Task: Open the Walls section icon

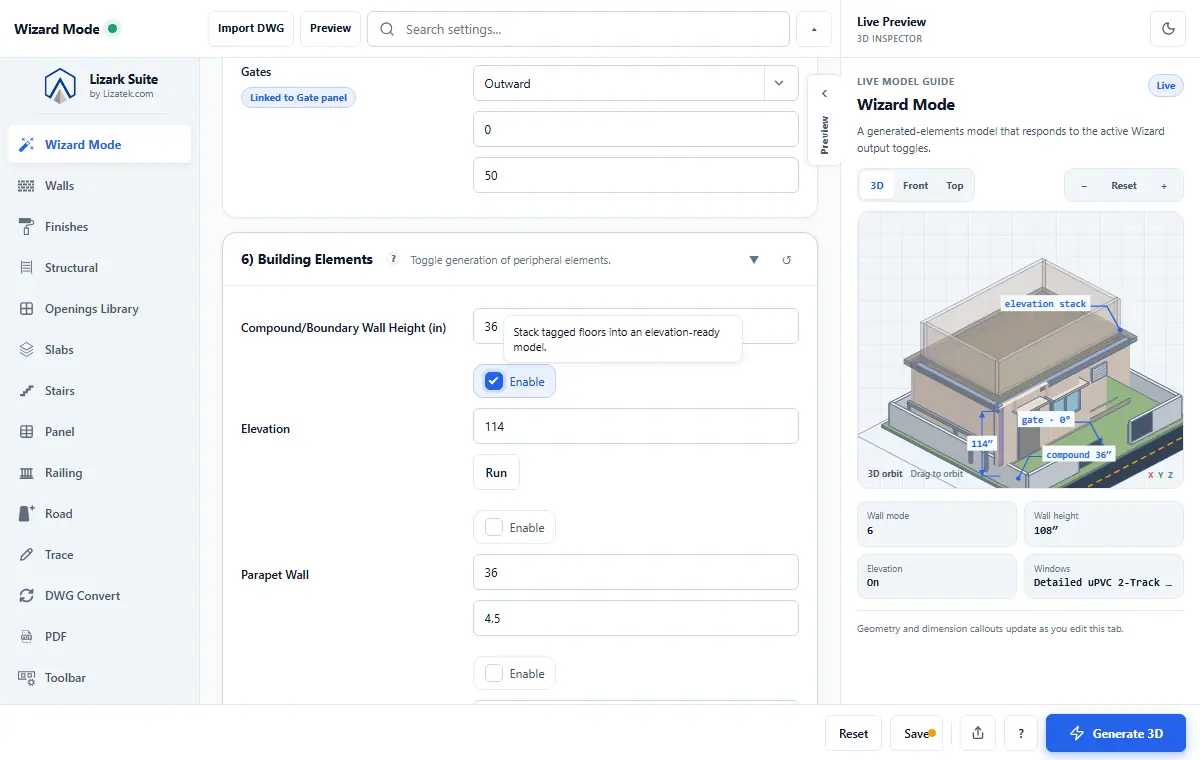Action: [27, 186]
